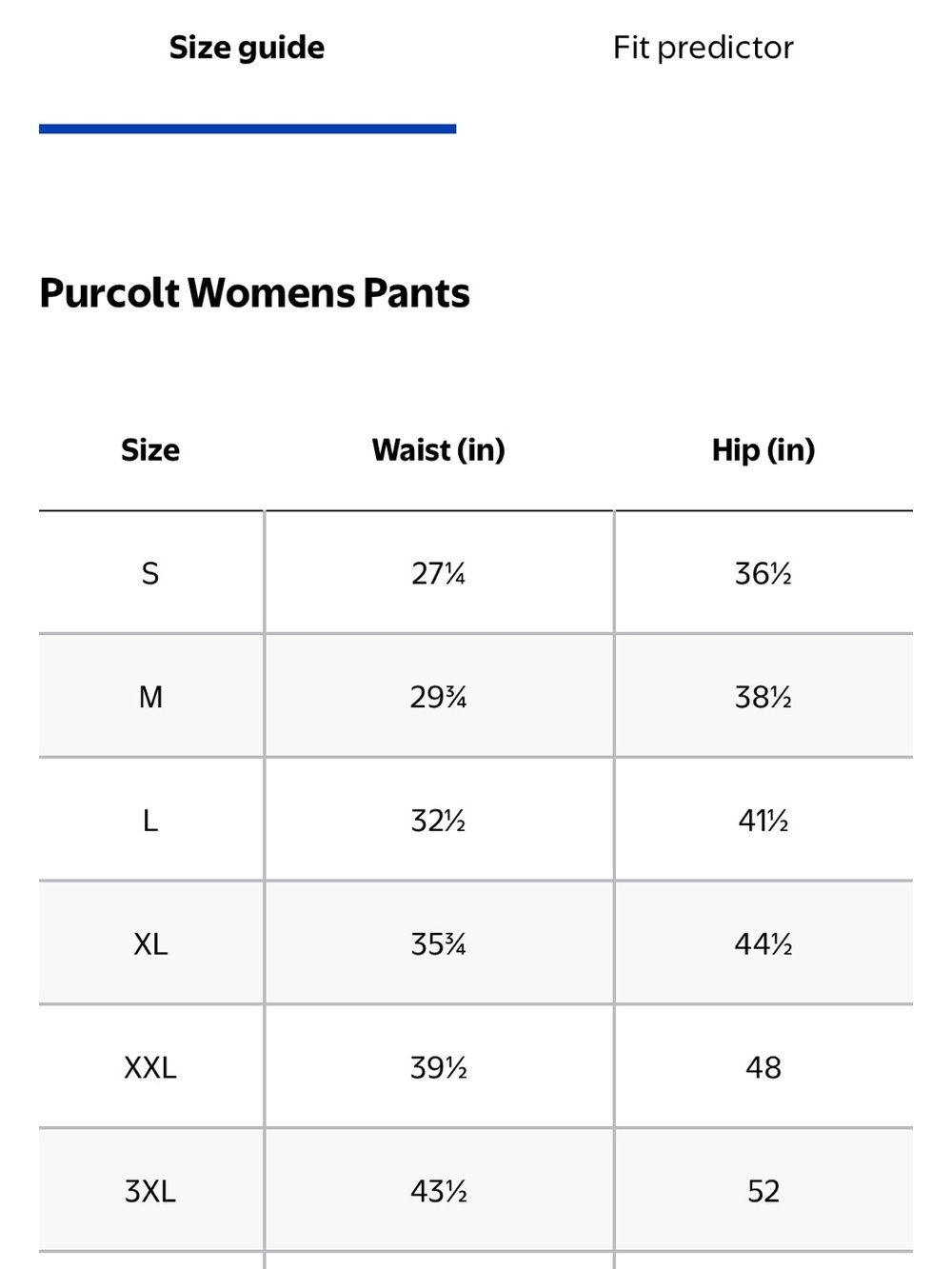The width and height of the screenshot is (952, 1269).
Task: Click the 32½ waist measurement cell
Action: click(439, 821)
